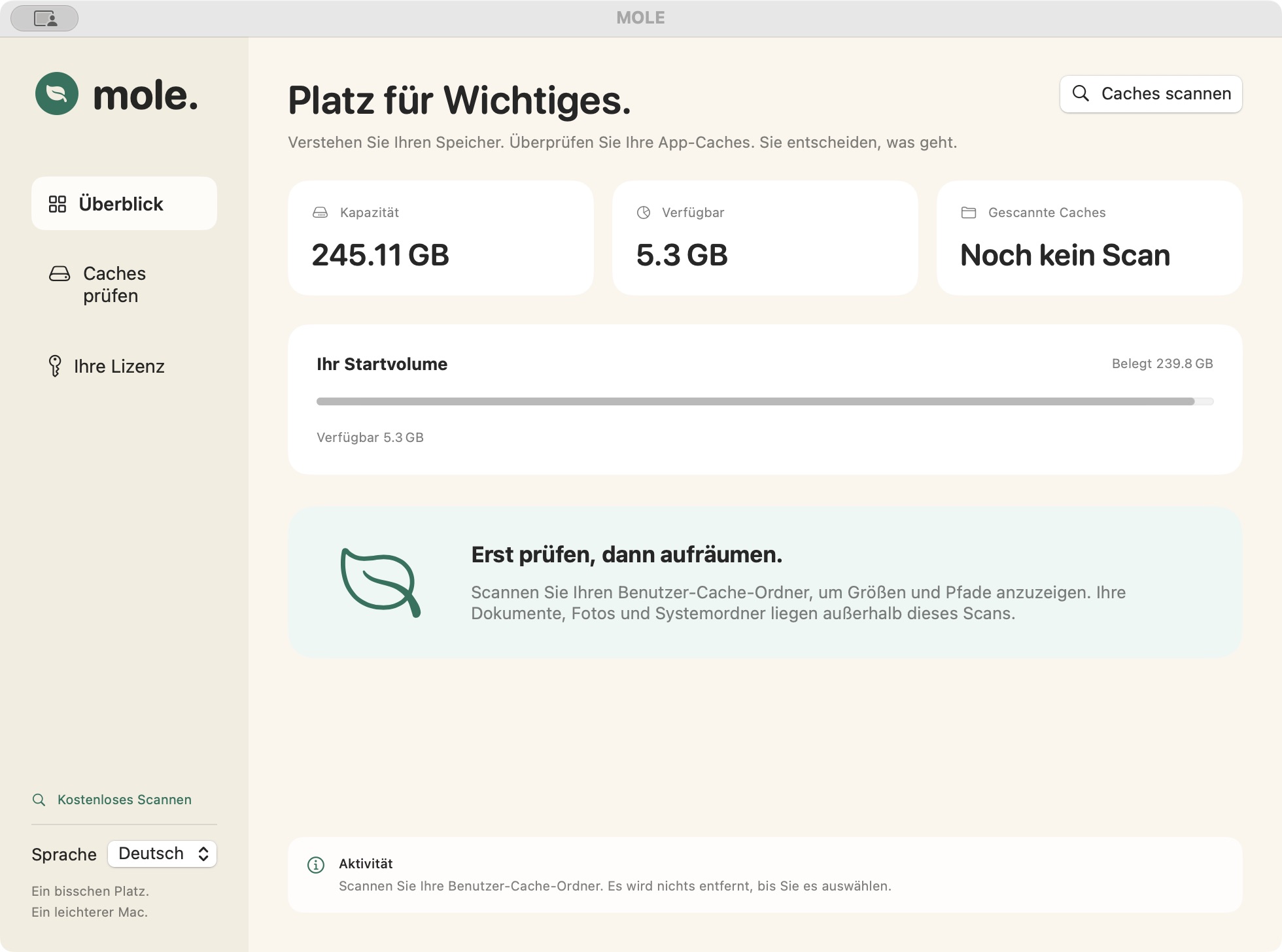Image resolution: width=1282 pixels, height=952 pixels.
Task: Click the Kostenloses Scannen magnifier icon
Action: tap(39, 800)
